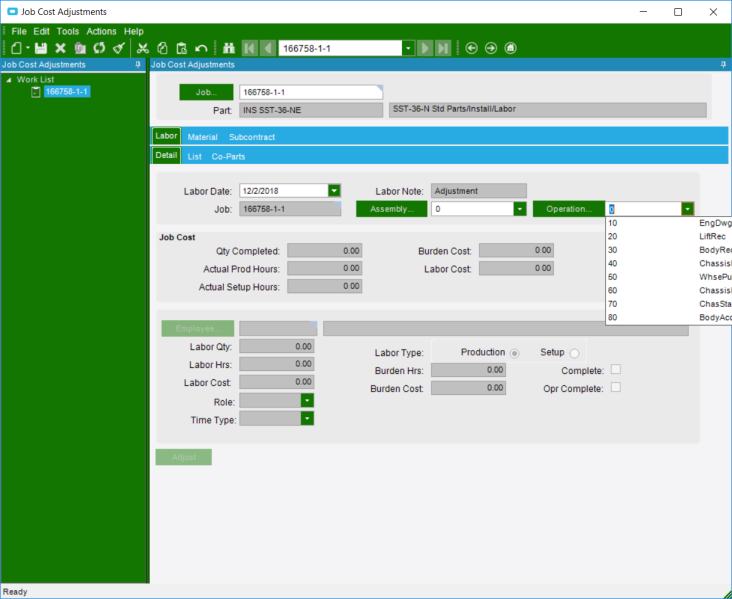Screen dimensions: 732x599
Task: Click the job icon beside 166758-1-1 in Work List
Action: (x=35, y=92)
